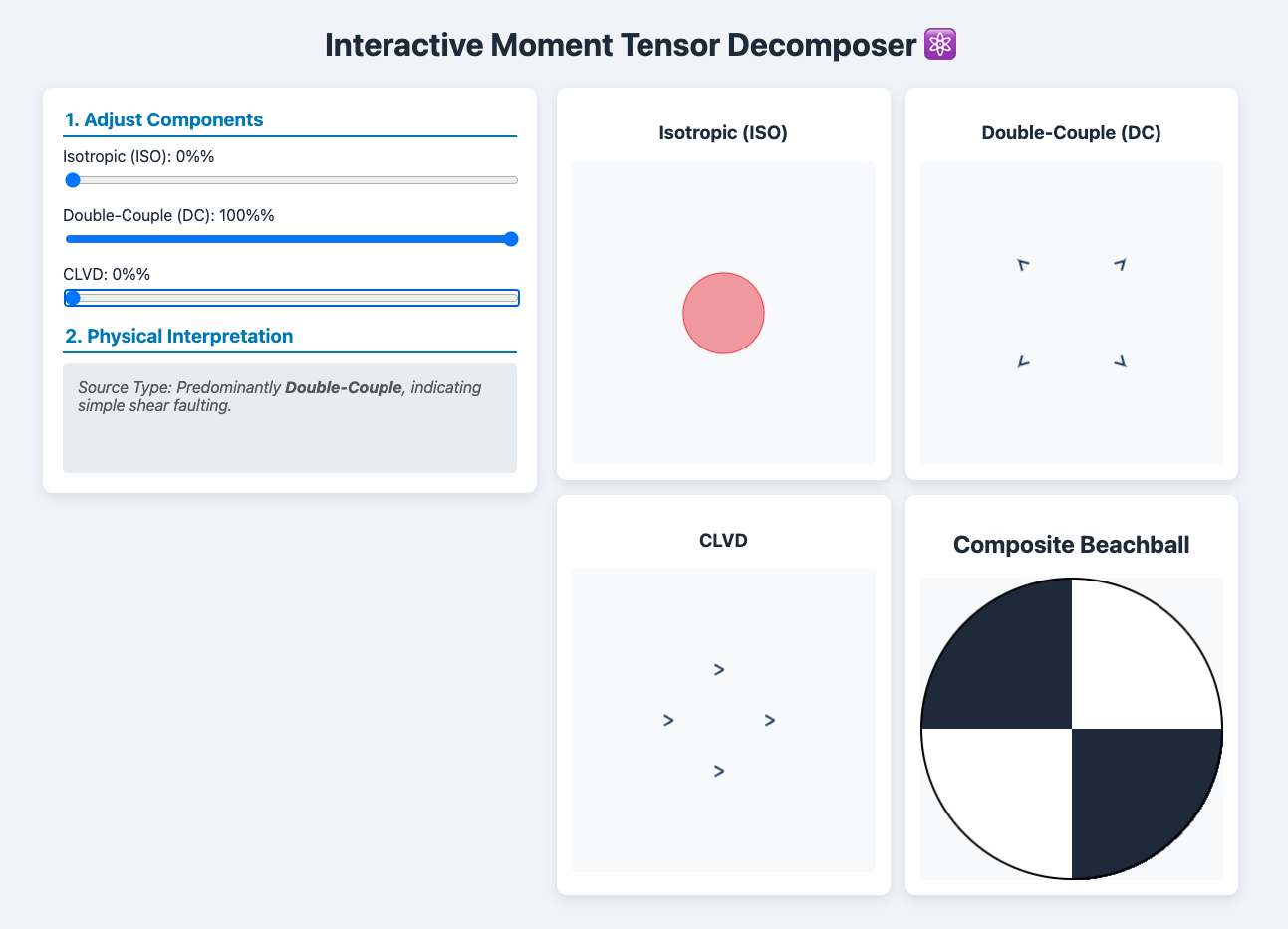Viewport: 1288px width, 929px height.
Task: Click the bottom-left arrow in Double-Couple diagram
Action: coord(1022,362)
